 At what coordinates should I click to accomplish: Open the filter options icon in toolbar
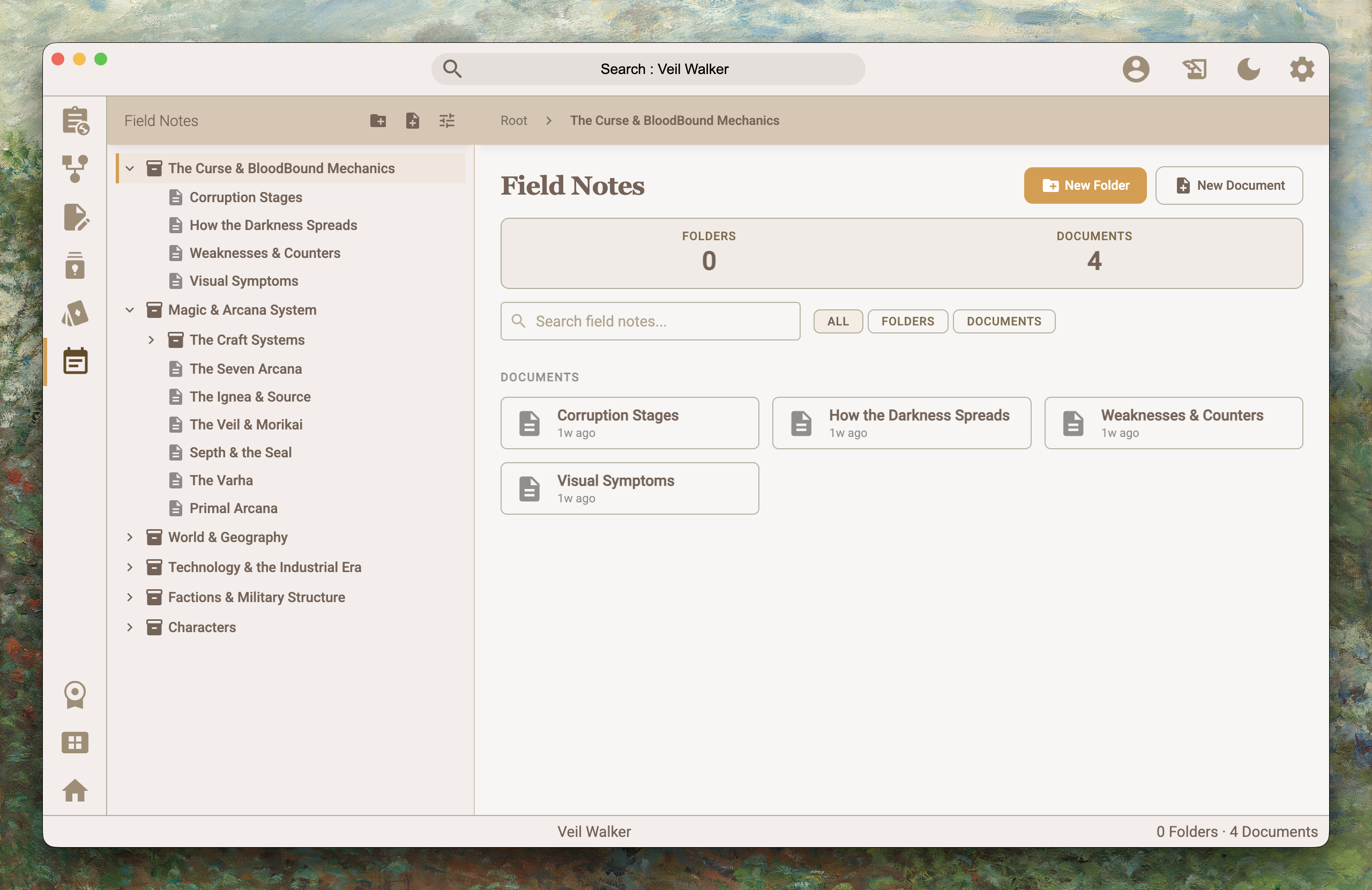tap(447, 121)
